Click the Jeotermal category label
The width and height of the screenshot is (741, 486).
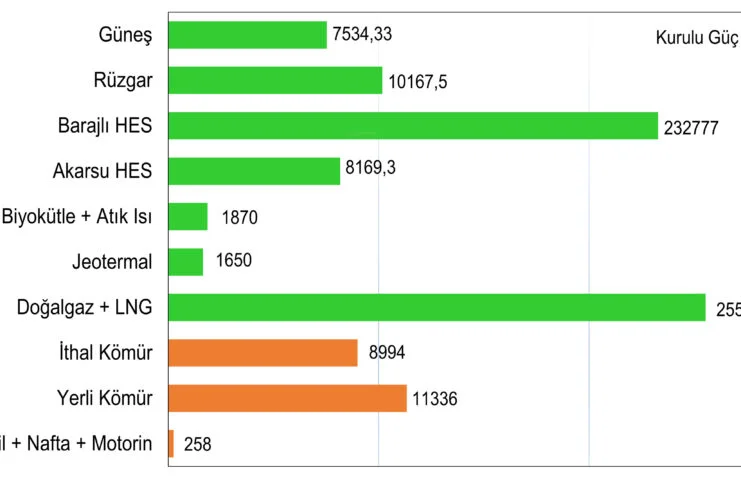(112, 262)
